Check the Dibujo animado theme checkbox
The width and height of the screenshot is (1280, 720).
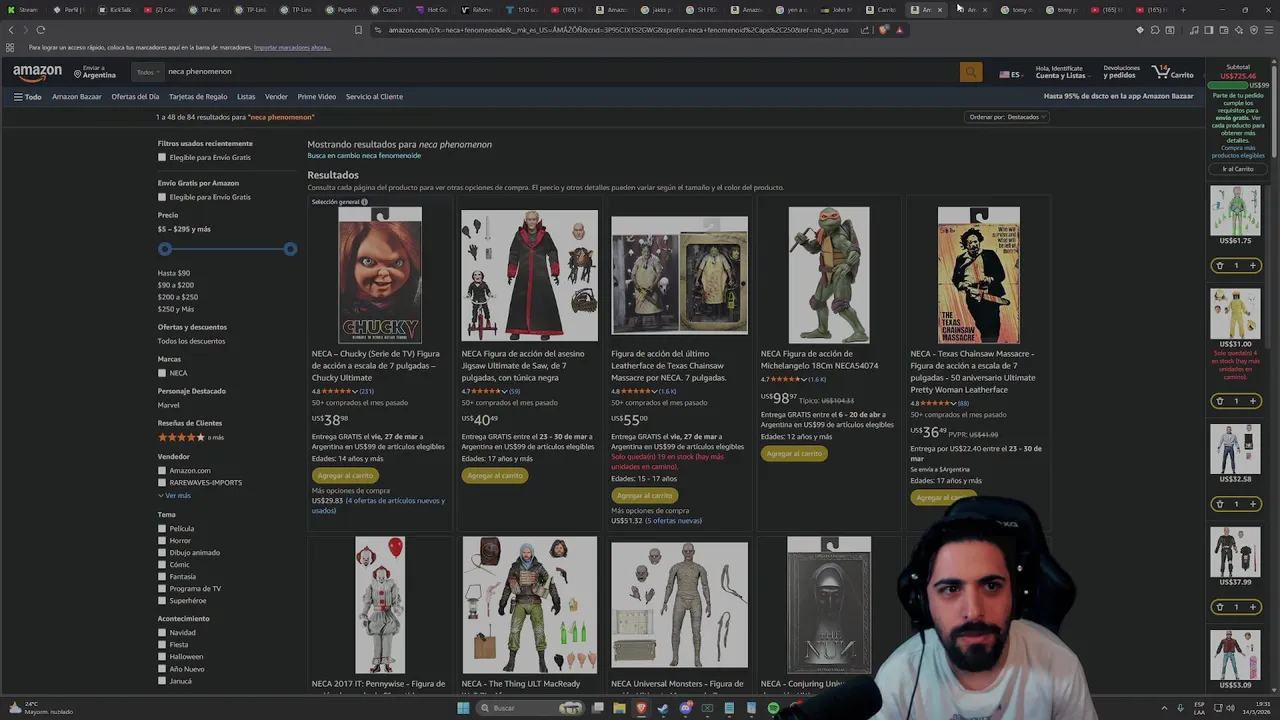(162, 552)
